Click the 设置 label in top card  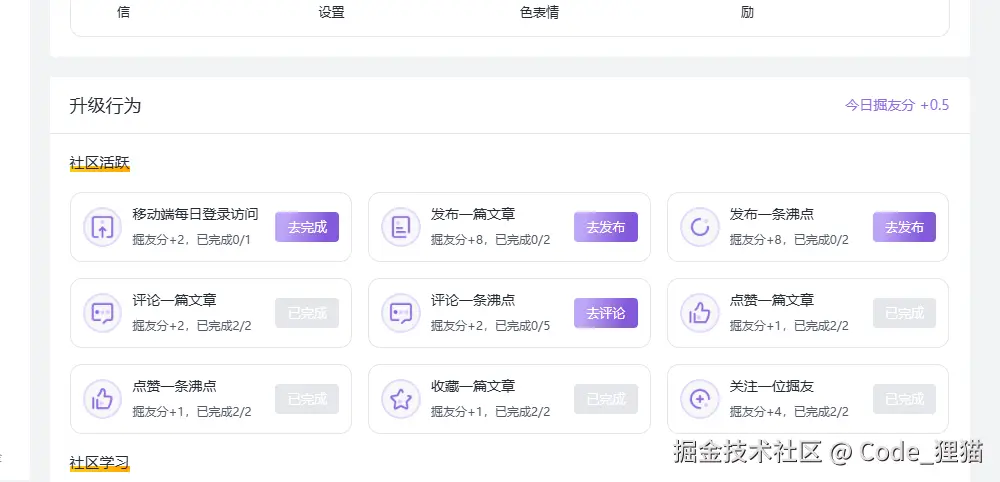332,12
